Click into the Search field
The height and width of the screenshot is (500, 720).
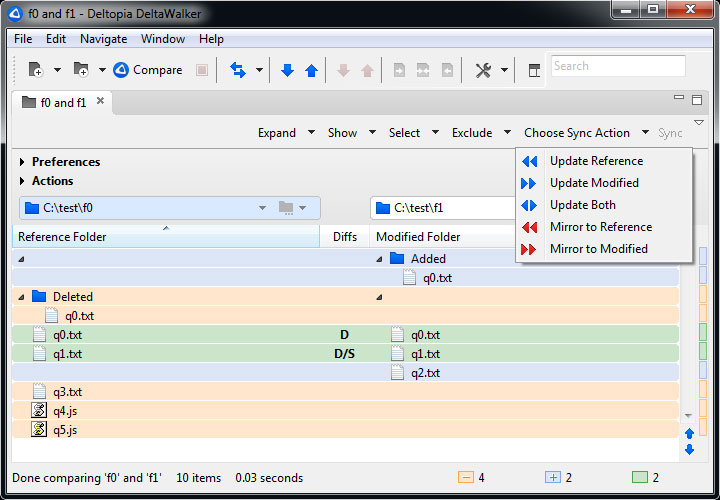click(x=618, y=66)
